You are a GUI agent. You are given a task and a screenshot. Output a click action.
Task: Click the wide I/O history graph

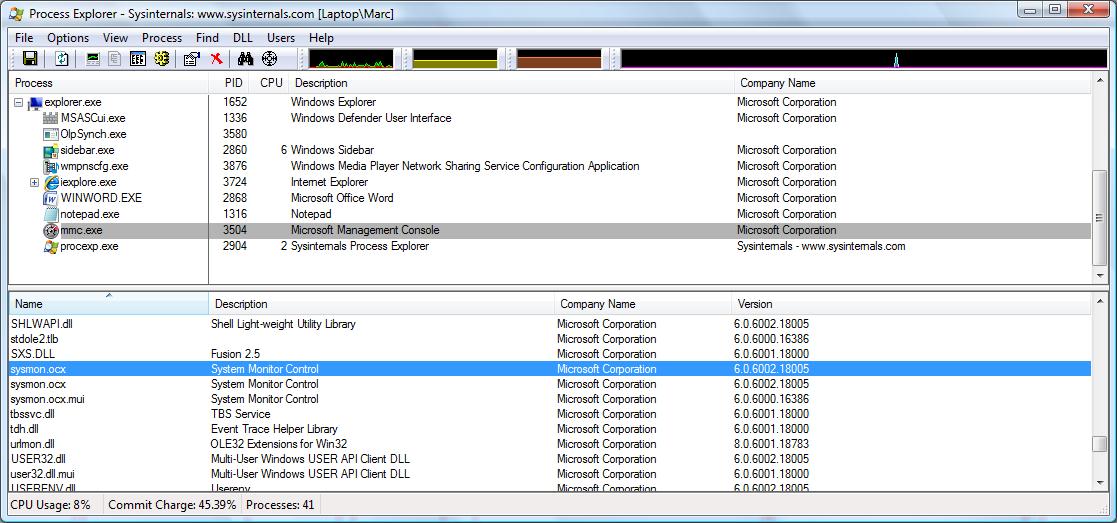[x=863, y=59]
